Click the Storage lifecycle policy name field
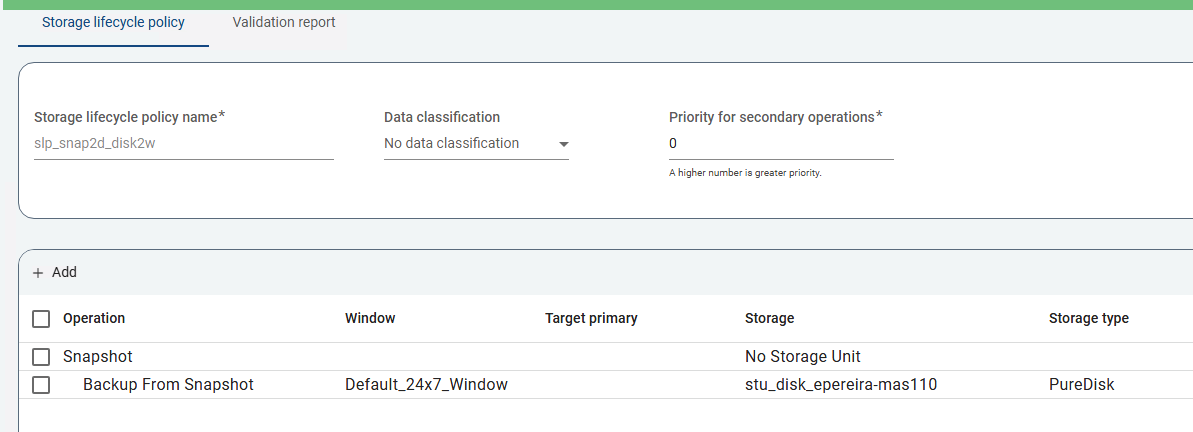Screen dimensions: 1193x432 click(183, 144)
